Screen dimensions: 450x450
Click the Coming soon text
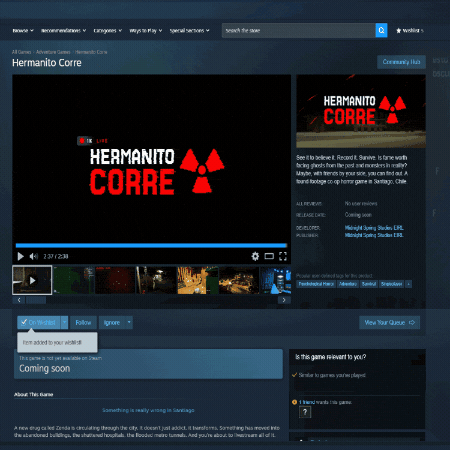click(45, 369)
